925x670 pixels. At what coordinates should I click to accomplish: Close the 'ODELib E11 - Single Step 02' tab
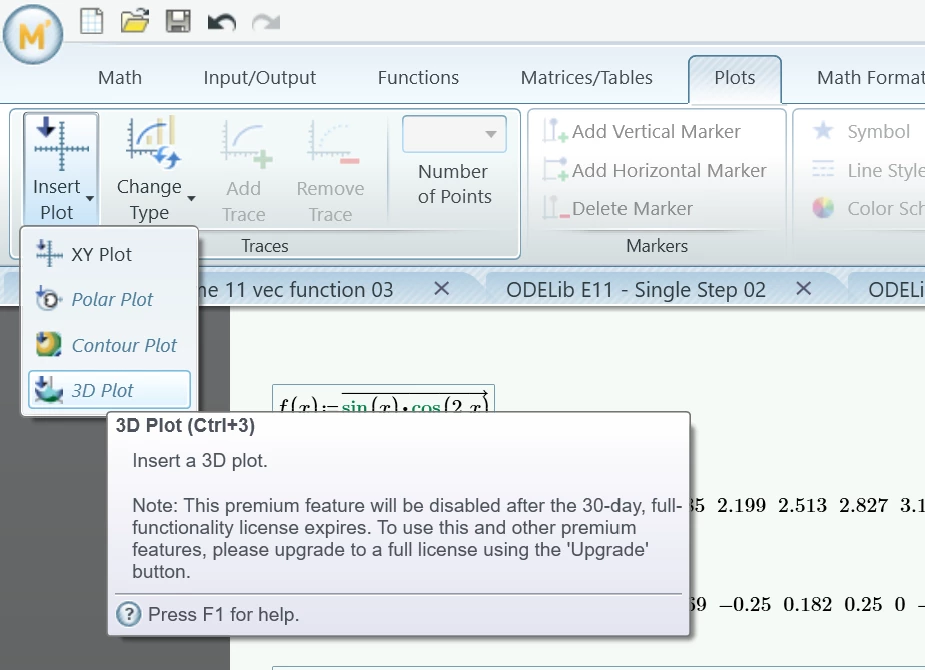tap(803, 288)
